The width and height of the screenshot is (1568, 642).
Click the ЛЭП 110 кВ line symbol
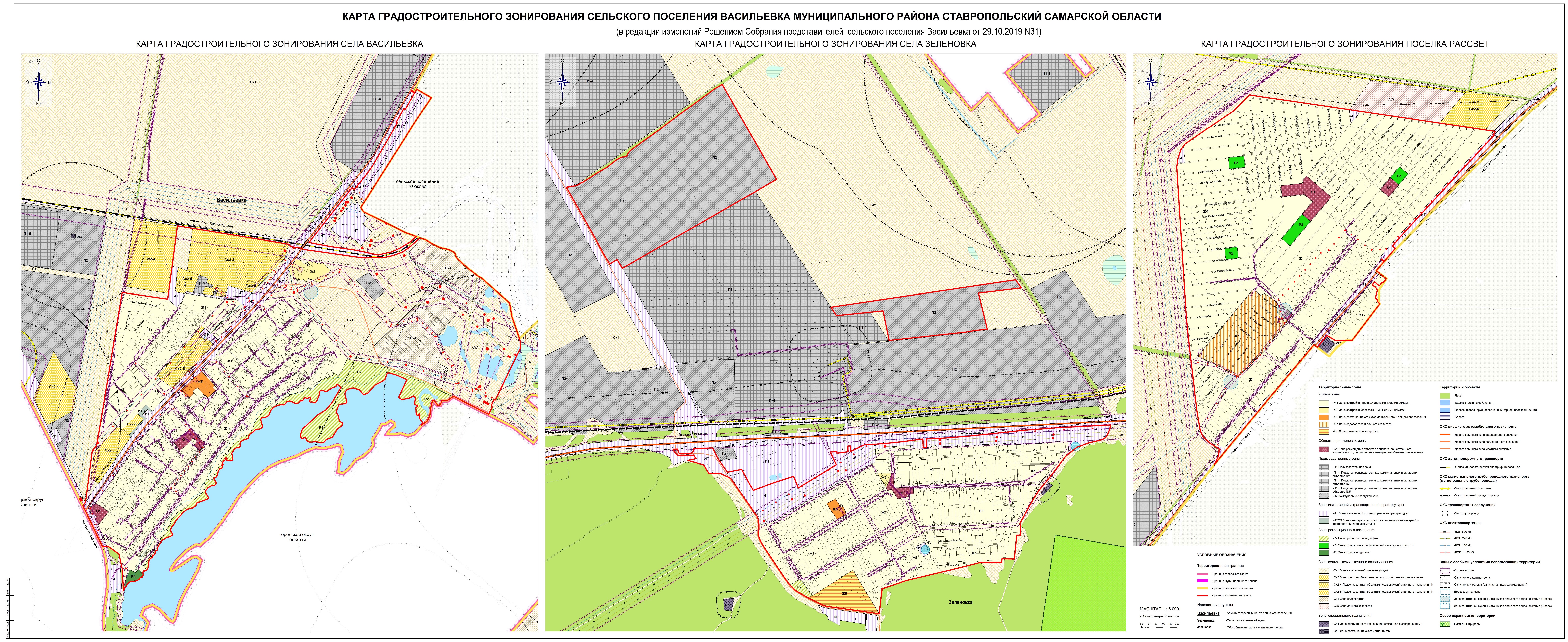click(x=1445, y=546)
